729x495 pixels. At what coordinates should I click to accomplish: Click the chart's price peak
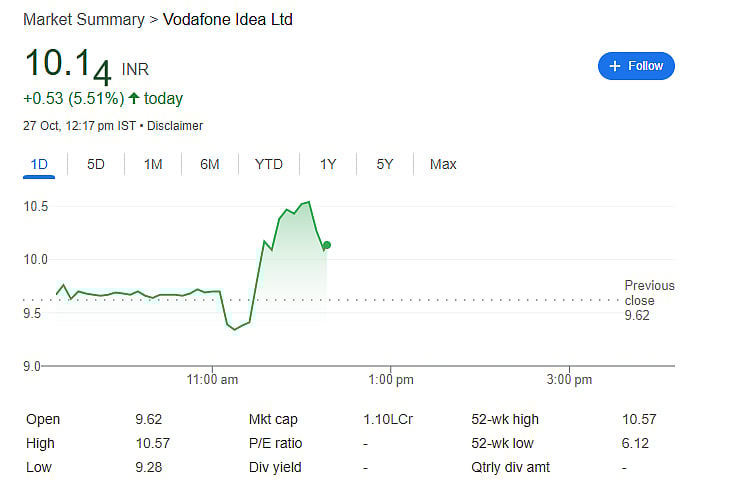pyautogui.click(x=308, y=202)
